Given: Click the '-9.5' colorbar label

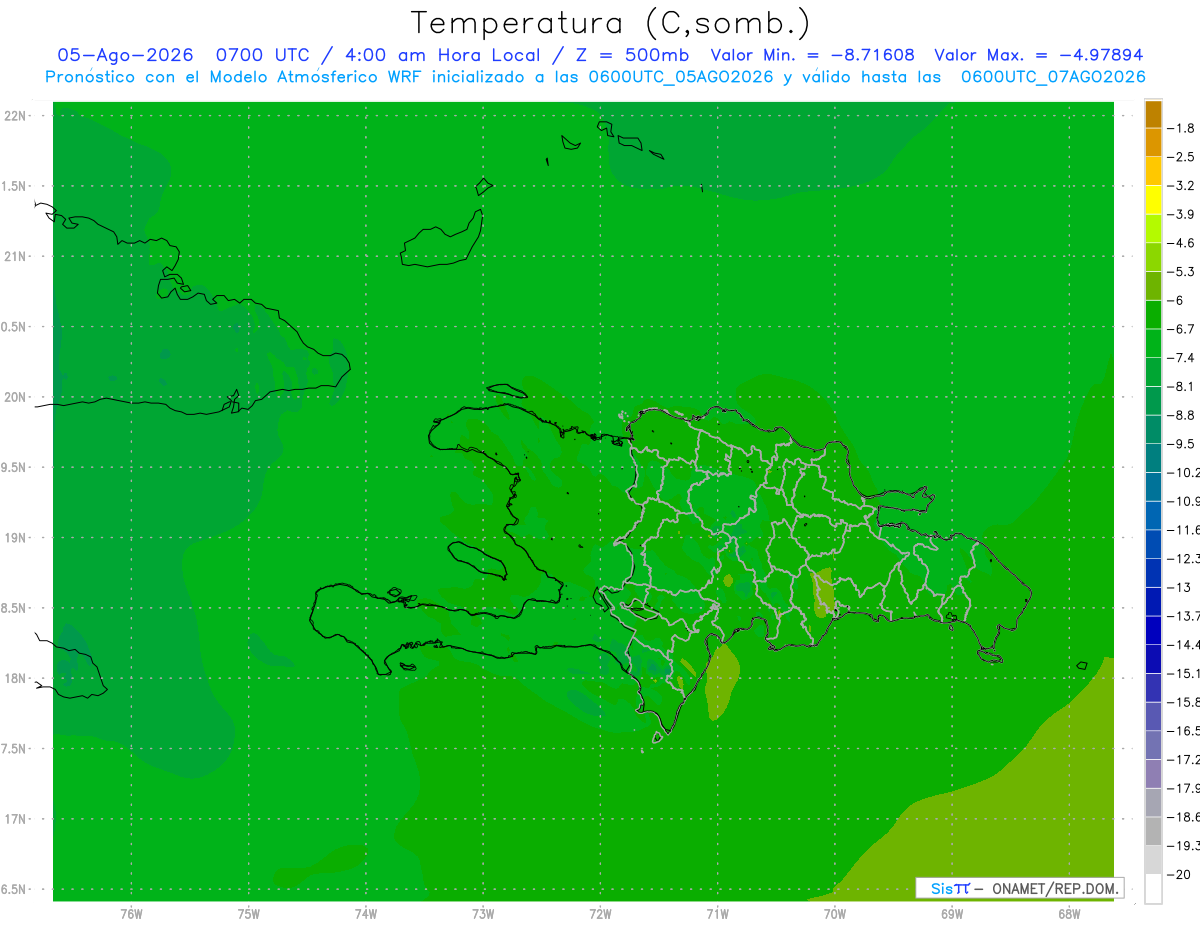Looking at the screenshot, I should point(1181,444).
